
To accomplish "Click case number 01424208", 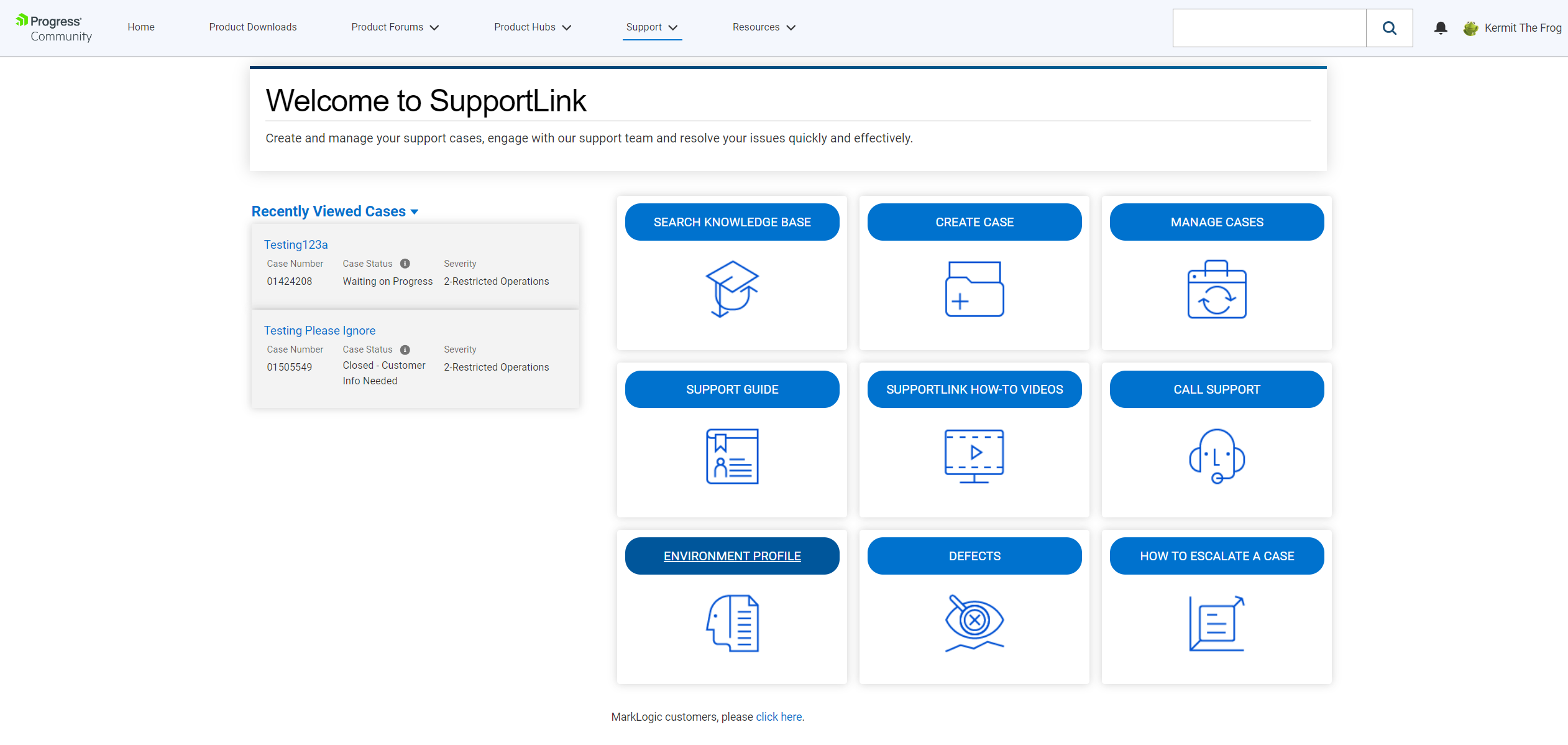I will [x=290, y=281].
